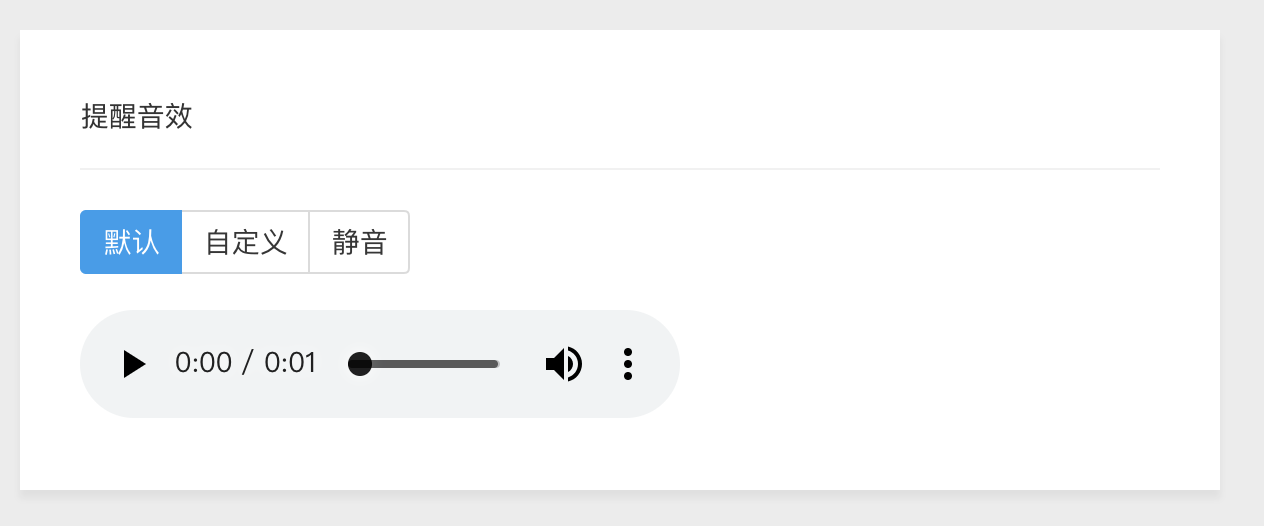Click the 提醒音效 section heading
The width and height of the screenshot is (1264, 526).
pos(137,117)
